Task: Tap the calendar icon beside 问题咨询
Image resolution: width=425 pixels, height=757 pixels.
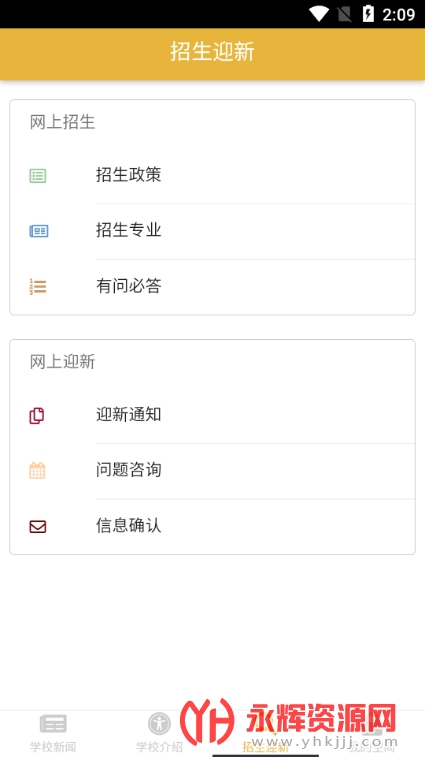Action: click(x=37, y=471)
